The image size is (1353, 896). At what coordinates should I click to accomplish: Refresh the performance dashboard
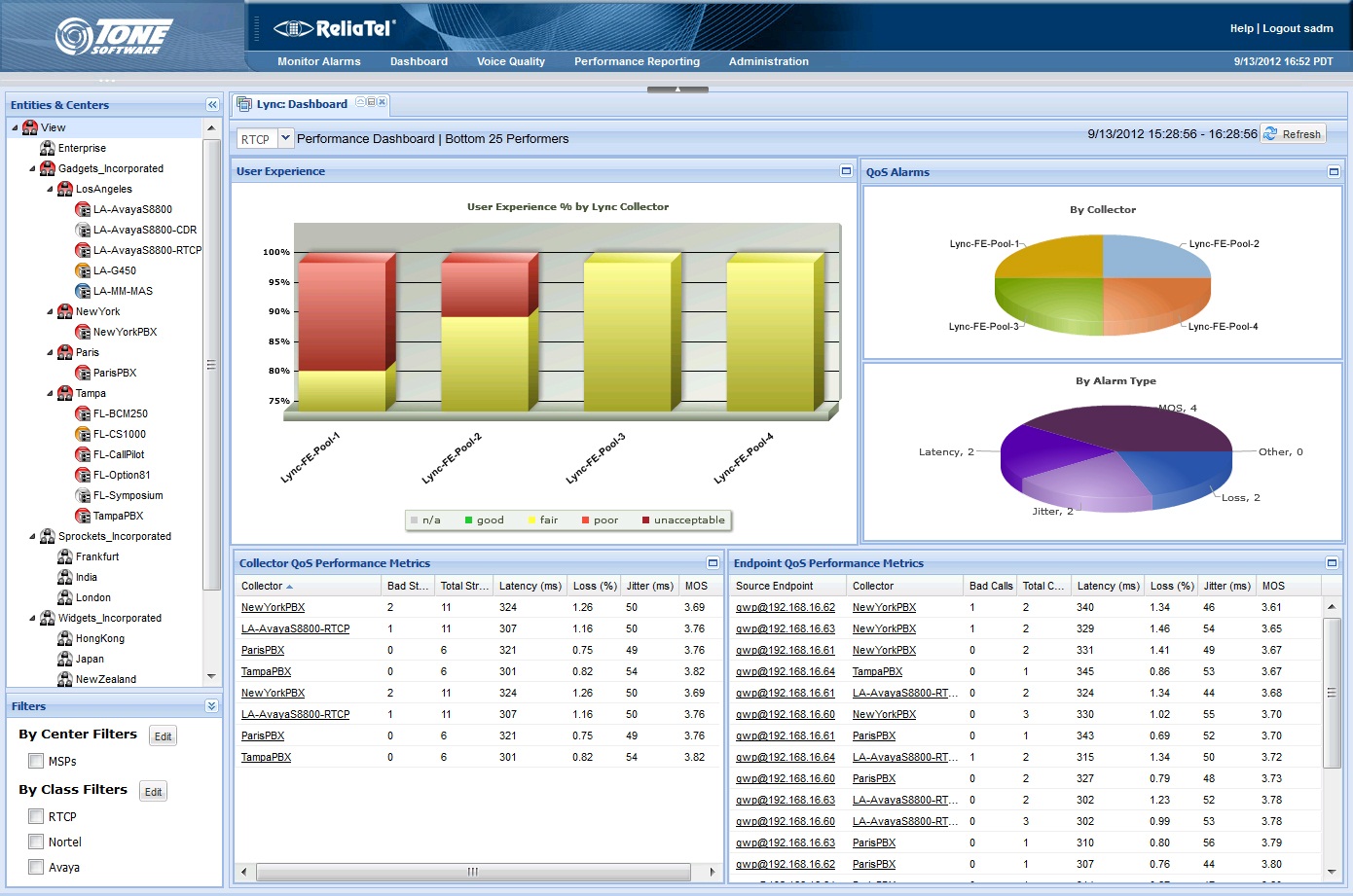tap(1293, 134)
